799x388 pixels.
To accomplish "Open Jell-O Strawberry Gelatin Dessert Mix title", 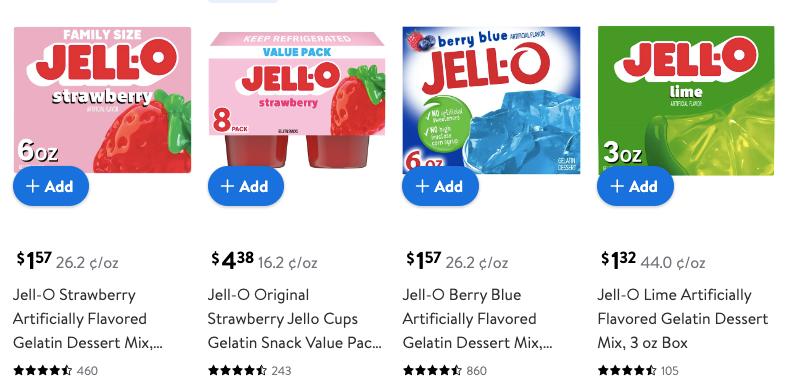I will pyautogui.click(x=88, y=319).
